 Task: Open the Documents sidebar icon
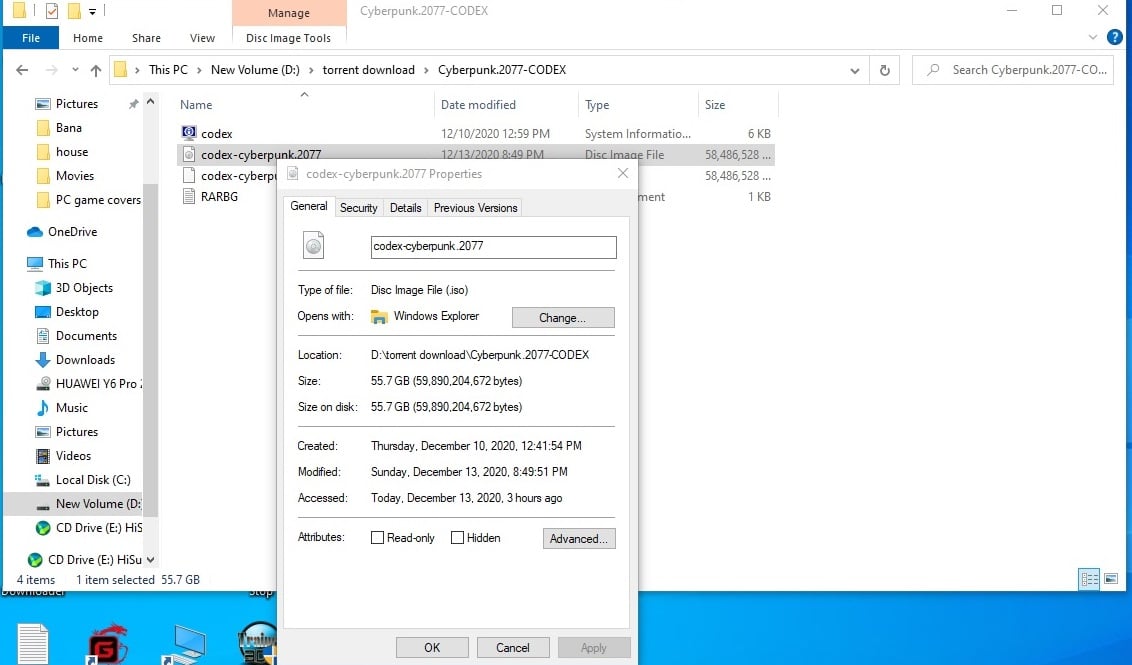pyautogui.click(x=43, y=336)
